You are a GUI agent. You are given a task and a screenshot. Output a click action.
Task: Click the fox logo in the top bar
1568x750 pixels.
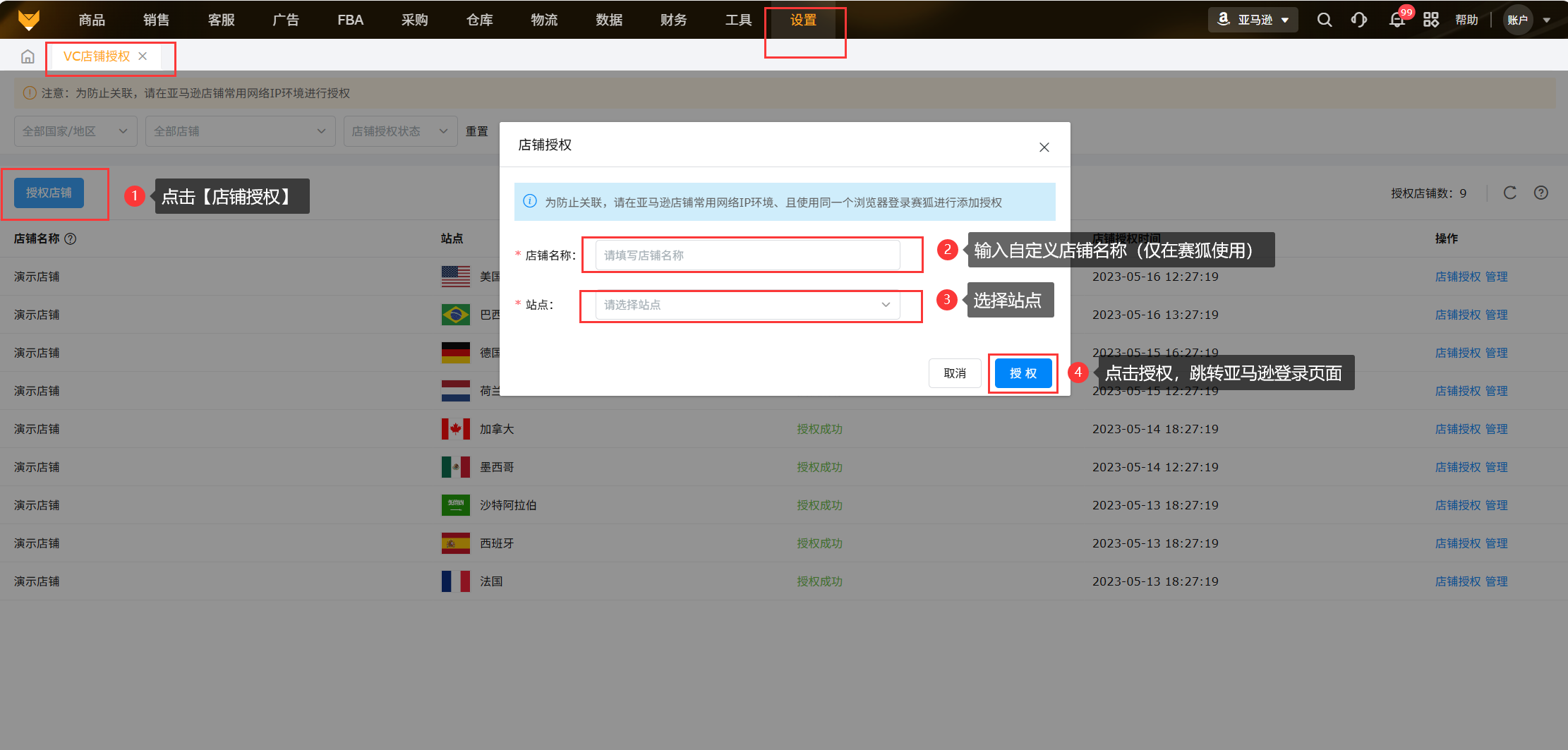[29, 20]
